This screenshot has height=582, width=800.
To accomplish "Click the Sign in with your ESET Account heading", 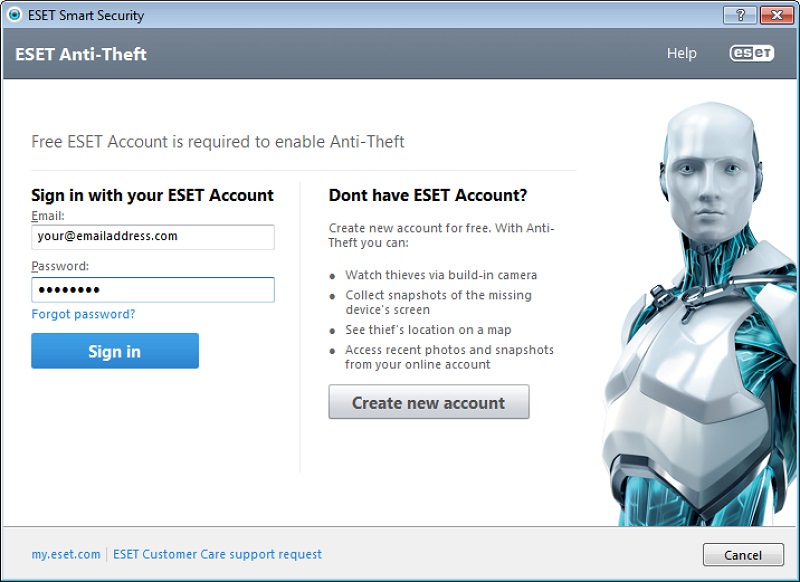I will (153, 195).
